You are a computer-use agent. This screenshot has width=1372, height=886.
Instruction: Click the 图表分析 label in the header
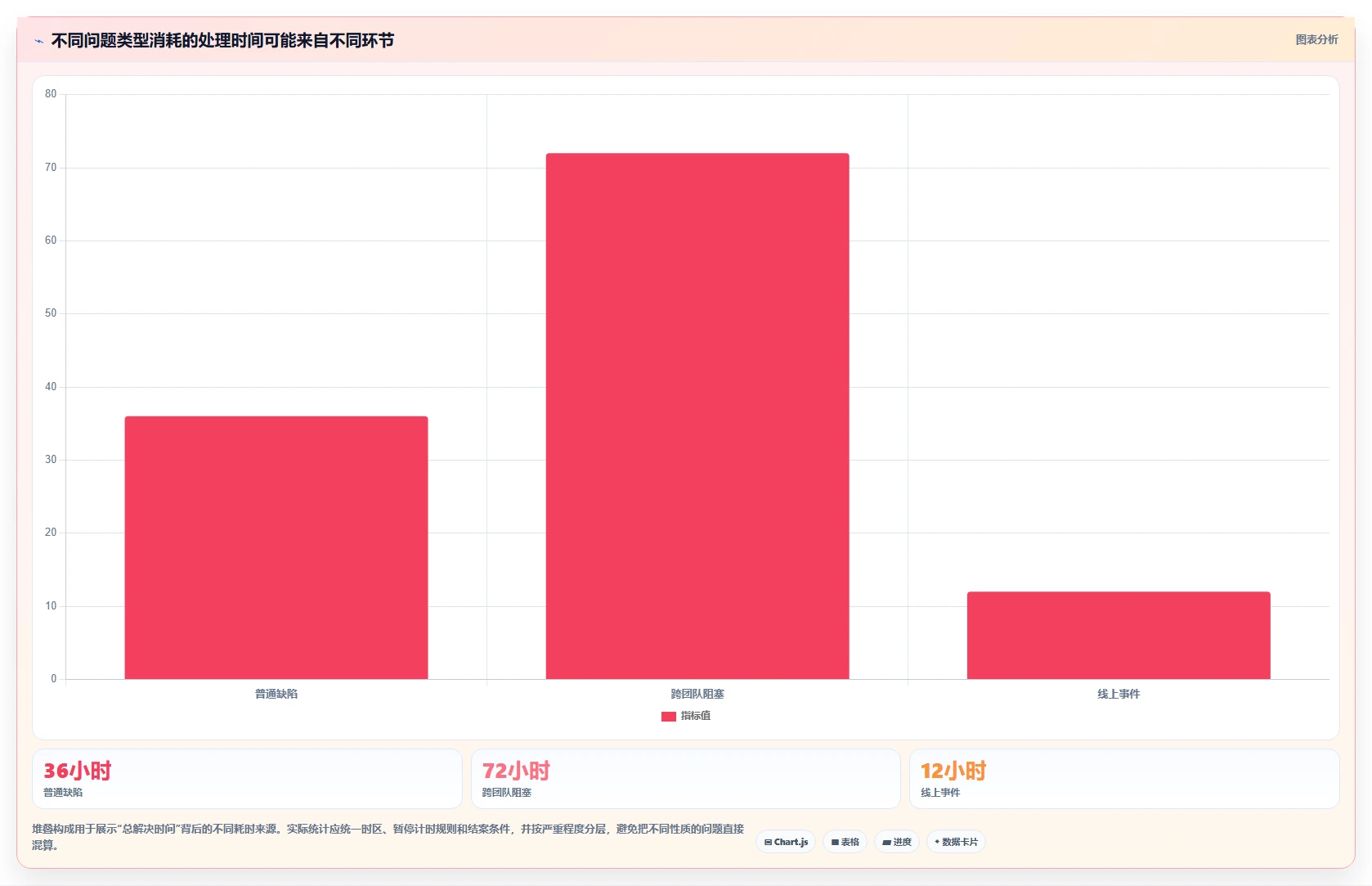click(x=1316, y=39)
